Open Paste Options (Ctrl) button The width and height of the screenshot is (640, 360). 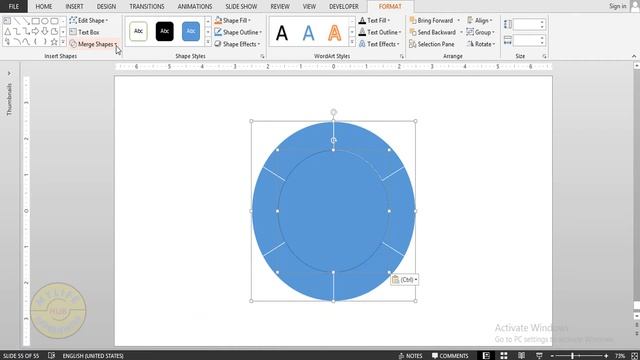point(404,280)
